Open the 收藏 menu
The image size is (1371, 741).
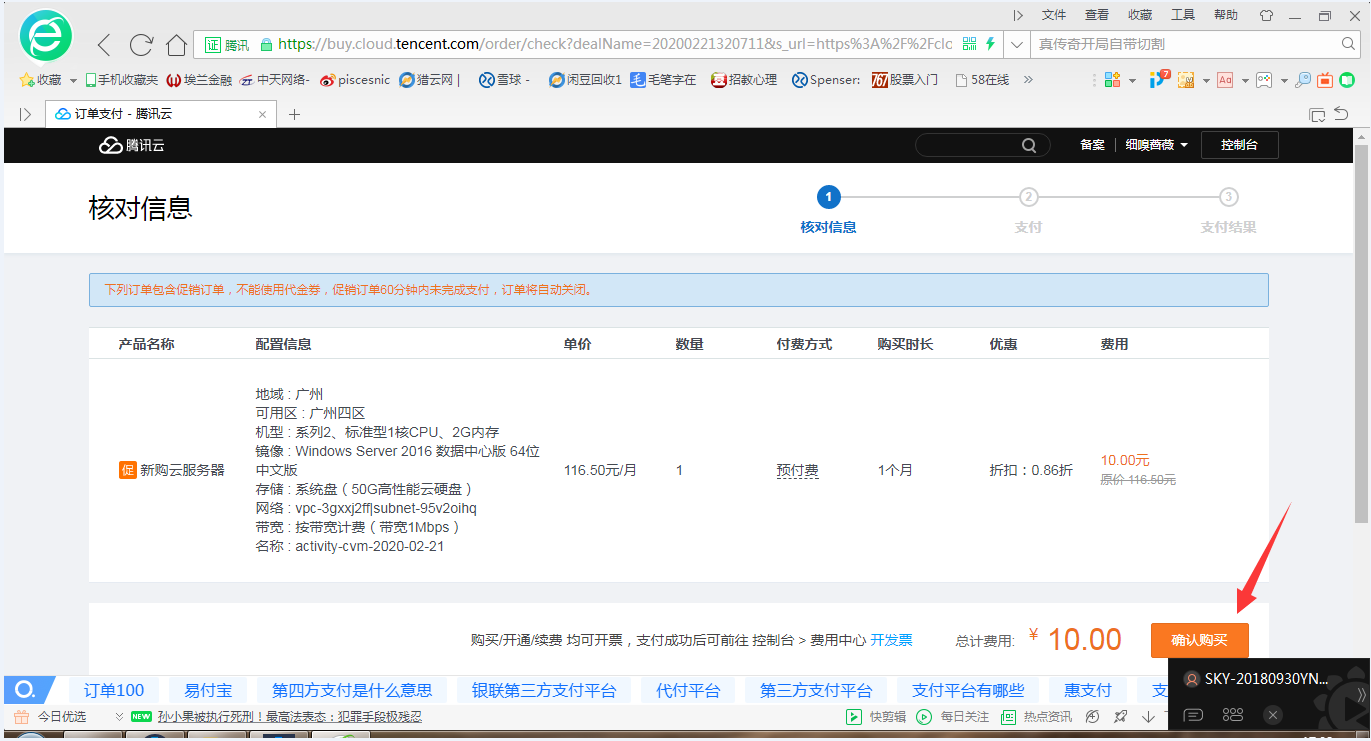click(x=1140, y=15)
